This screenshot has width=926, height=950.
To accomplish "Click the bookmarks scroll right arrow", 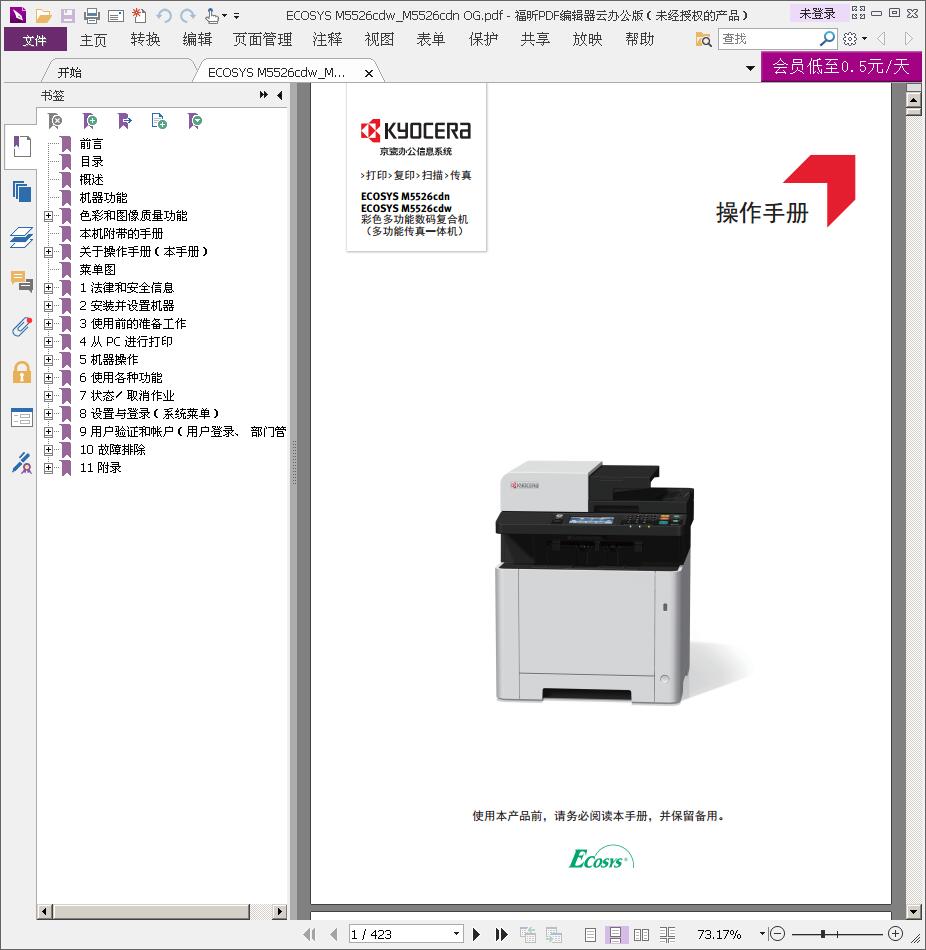I will click(279, 911).
